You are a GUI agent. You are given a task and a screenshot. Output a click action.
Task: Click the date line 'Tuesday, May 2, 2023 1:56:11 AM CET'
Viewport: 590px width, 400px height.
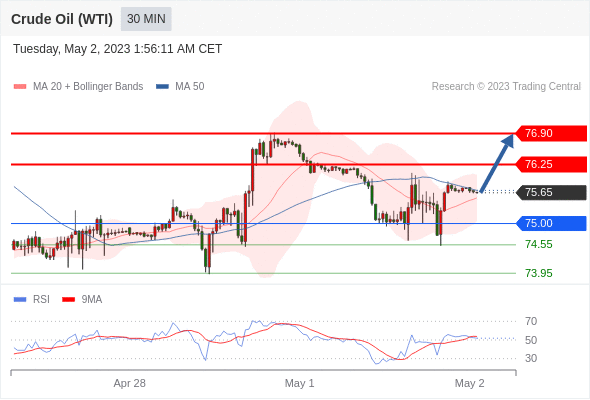[117, 49]
